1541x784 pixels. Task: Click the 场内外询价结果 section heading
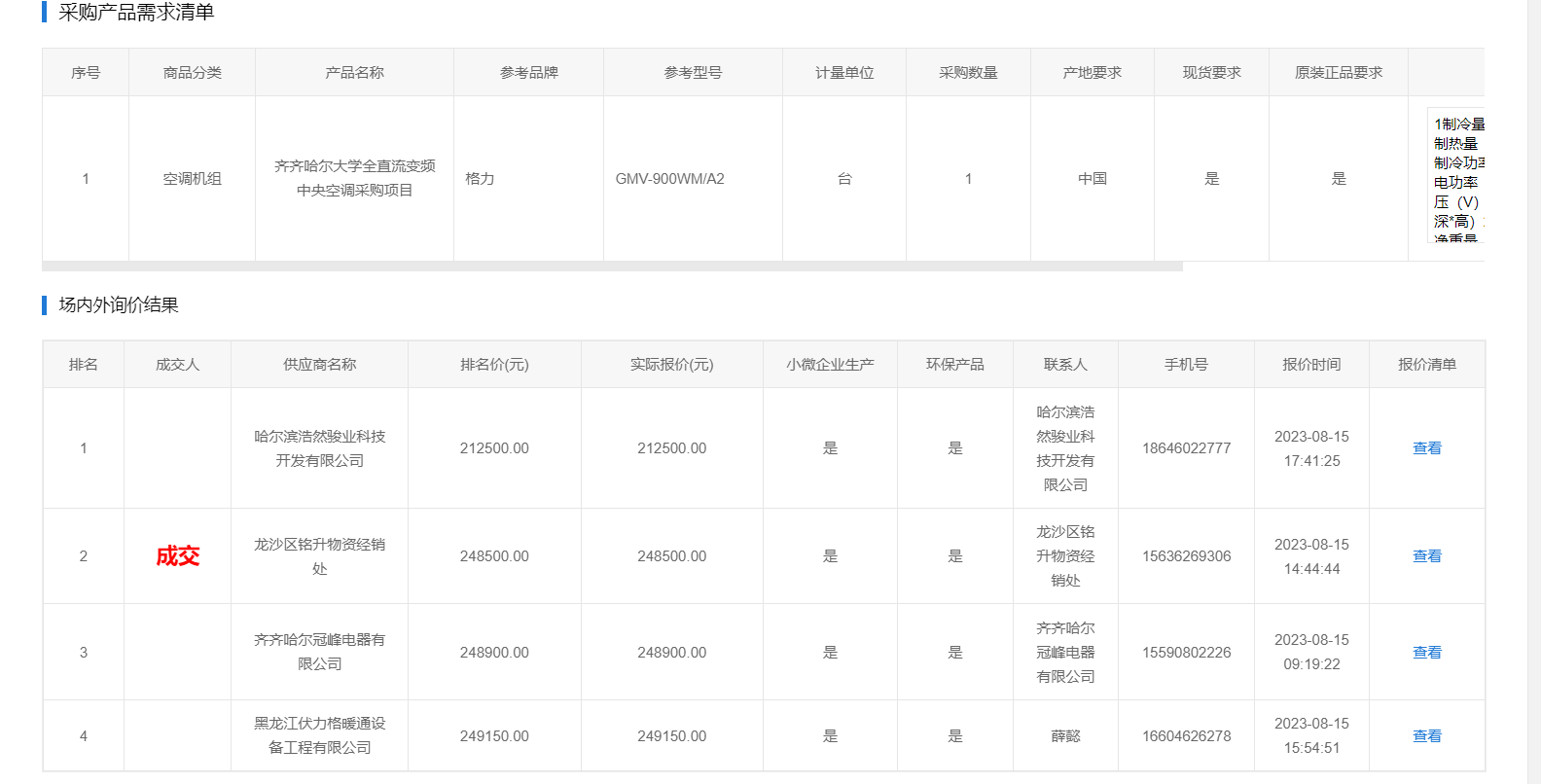(x=119, y=305)
